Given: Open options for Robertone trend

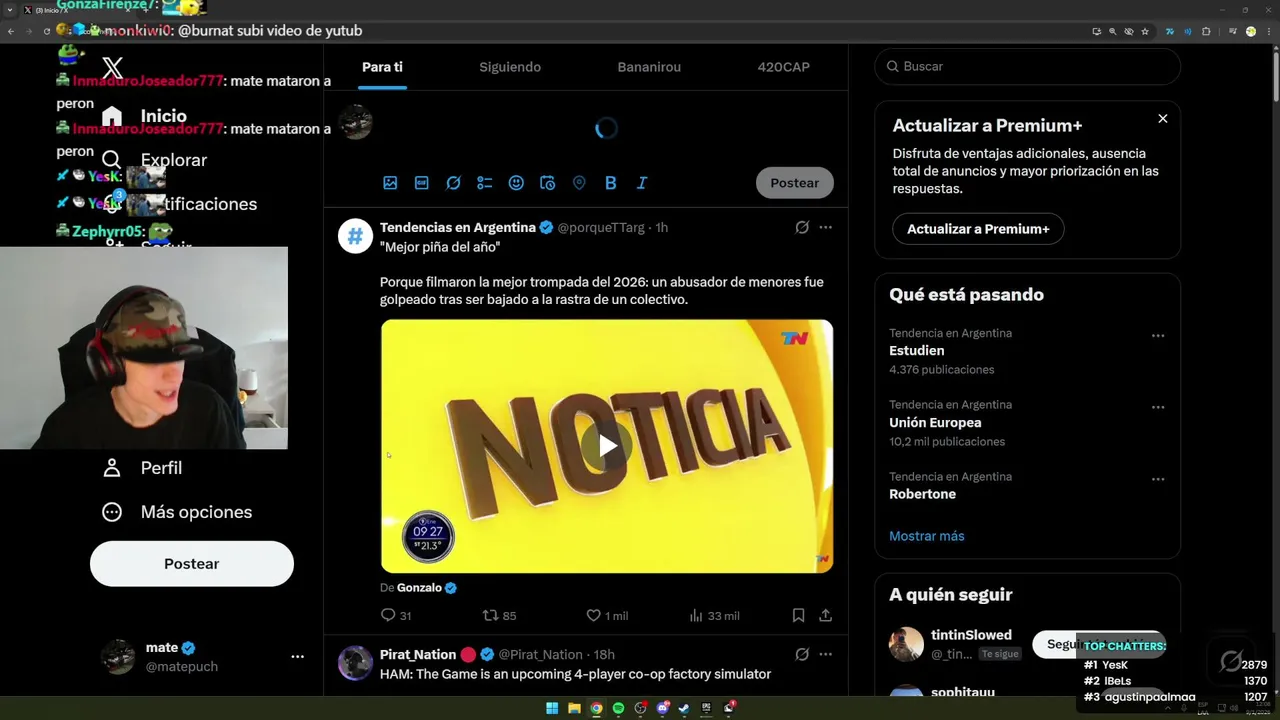Looking at the screenshot, I should click(1158, 480).
